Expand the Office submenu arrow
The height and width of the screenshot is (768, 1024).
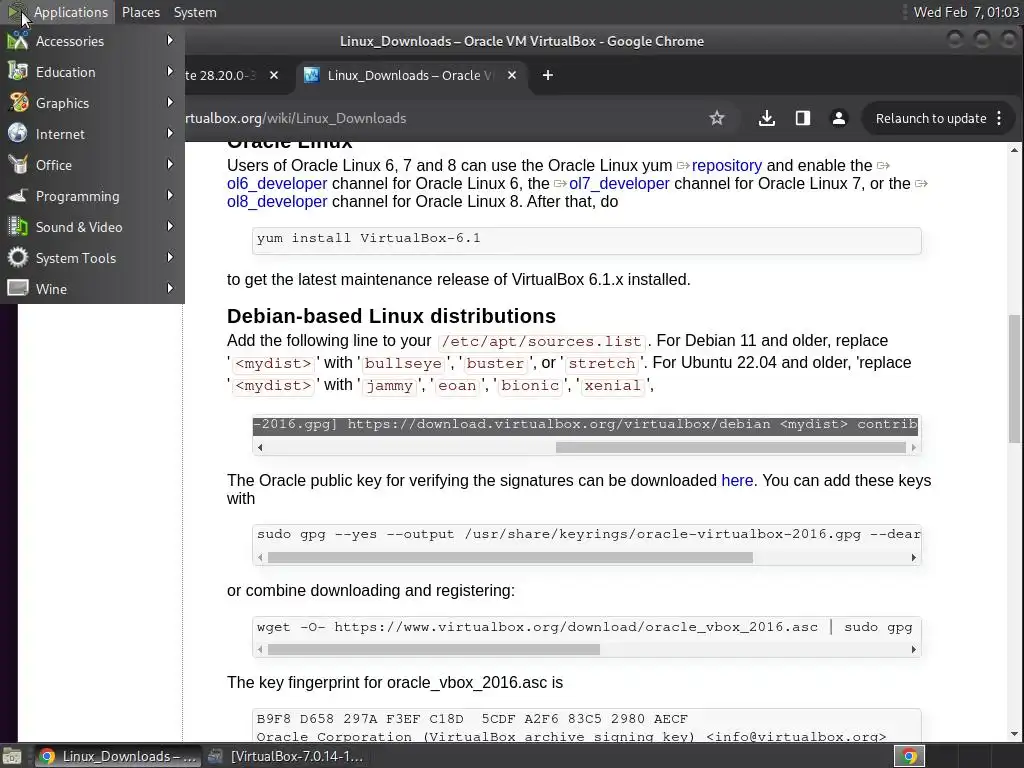(x=170, y=165)
